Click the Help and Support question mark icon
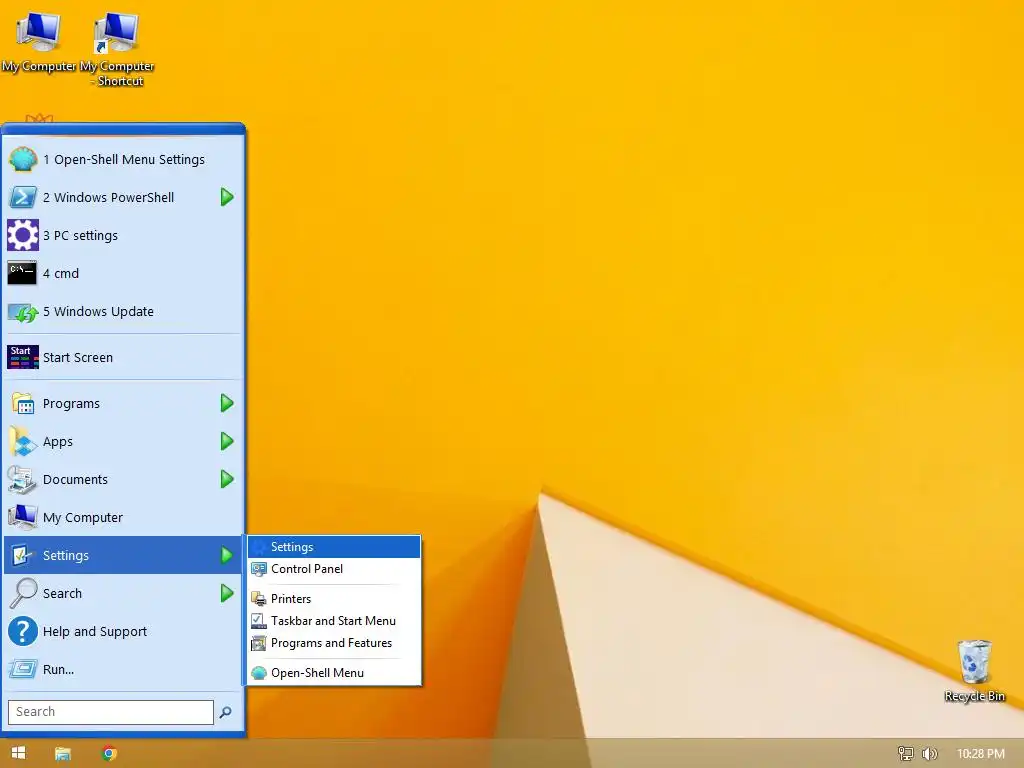This screenshot has height=768, width=1024. pyautogui.click(x=23, y=632)
